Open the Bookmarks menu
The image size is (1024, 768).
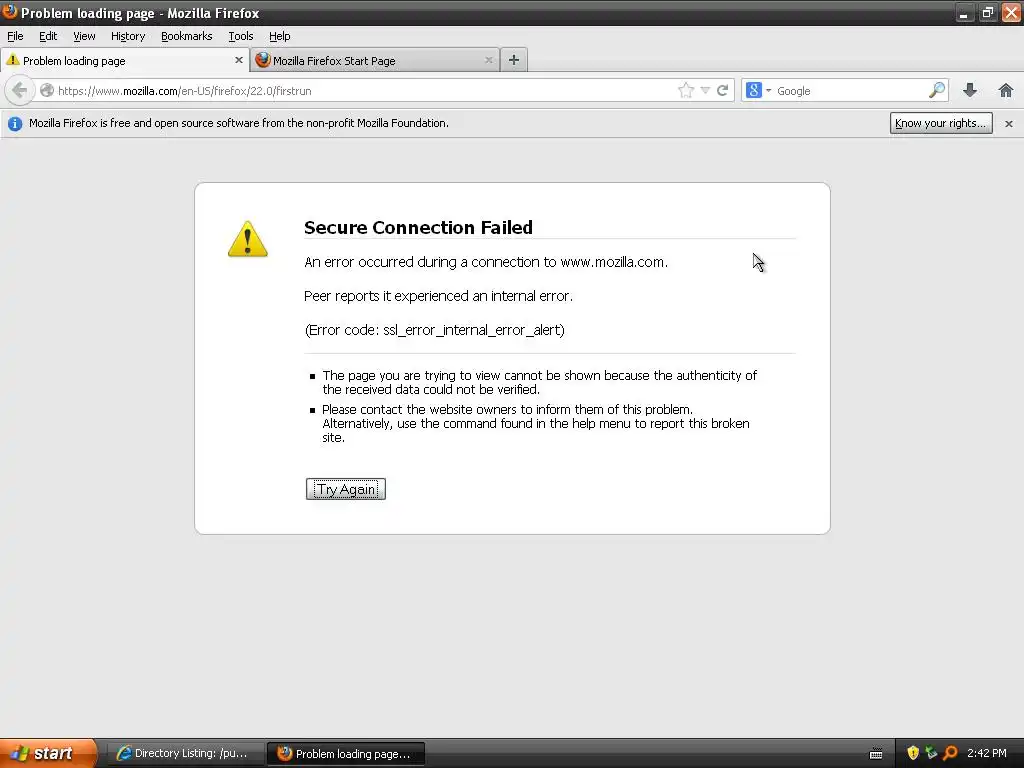(x=186, y=36)
